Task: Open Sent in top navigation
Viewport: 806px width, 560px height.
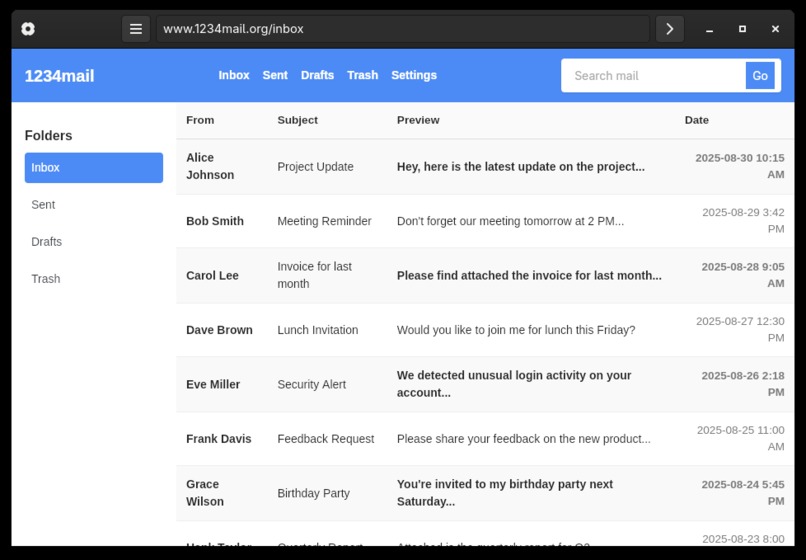Action: click(x=275, y=75)
